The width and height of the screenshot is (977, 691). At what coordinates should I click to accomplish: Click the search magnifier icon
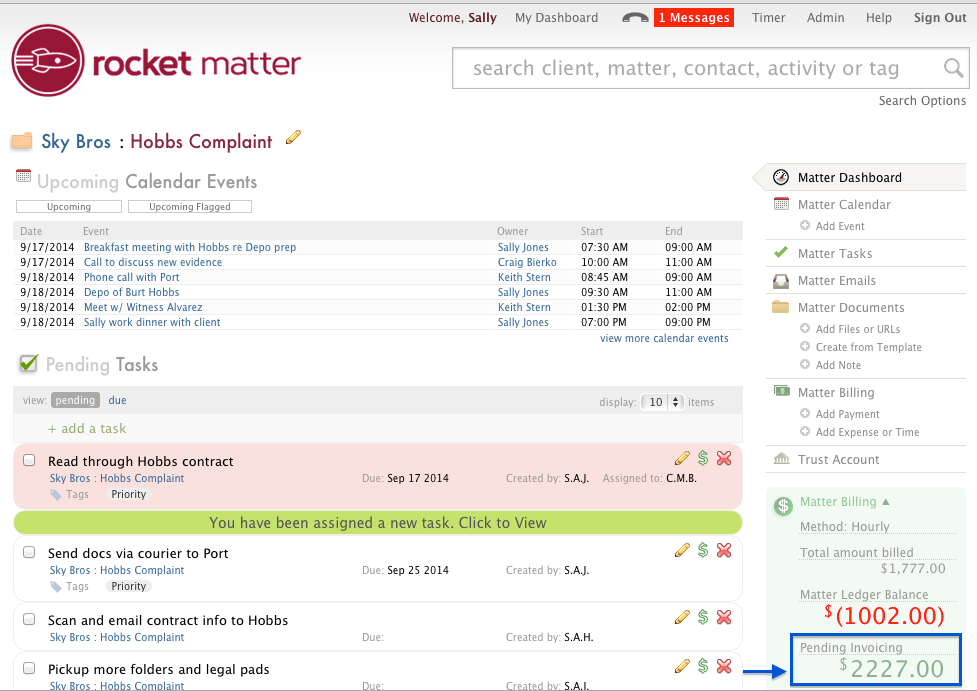954,68
